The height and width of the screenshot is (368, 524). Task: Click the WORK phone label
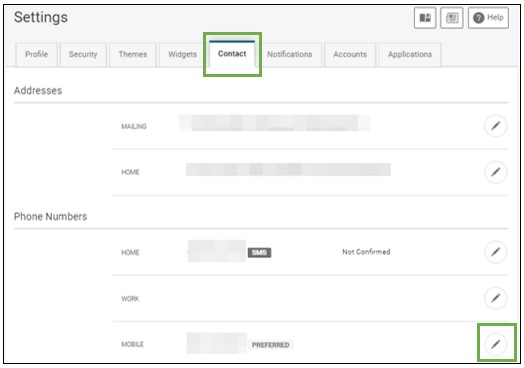130,298
